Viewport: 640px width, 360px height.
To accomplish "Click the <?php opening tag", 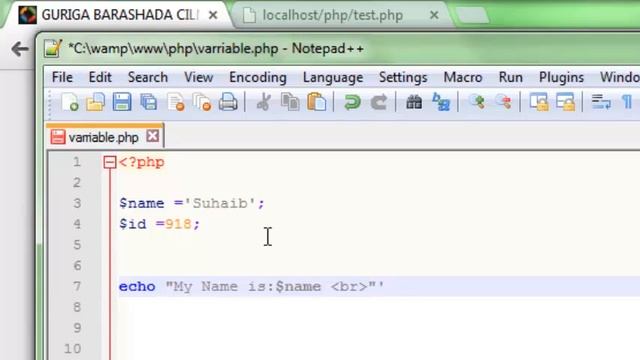I will (142, 162).
